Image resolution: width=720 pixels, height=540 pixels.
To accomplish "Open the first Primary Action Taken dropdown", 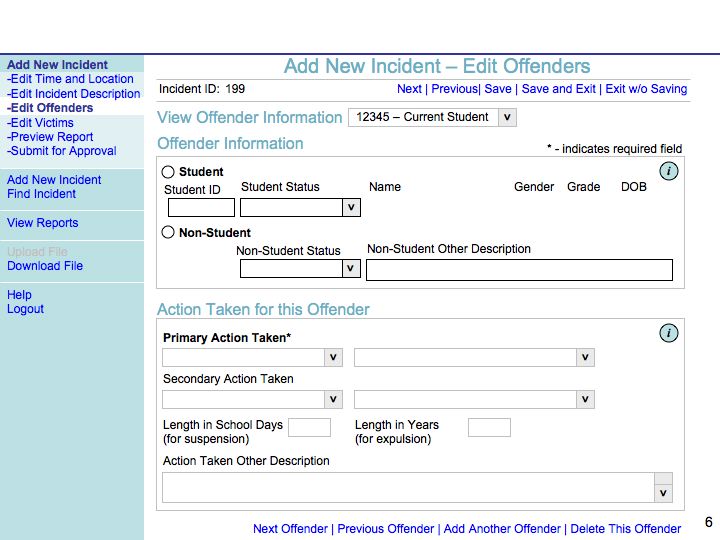I will click(253, 357).
